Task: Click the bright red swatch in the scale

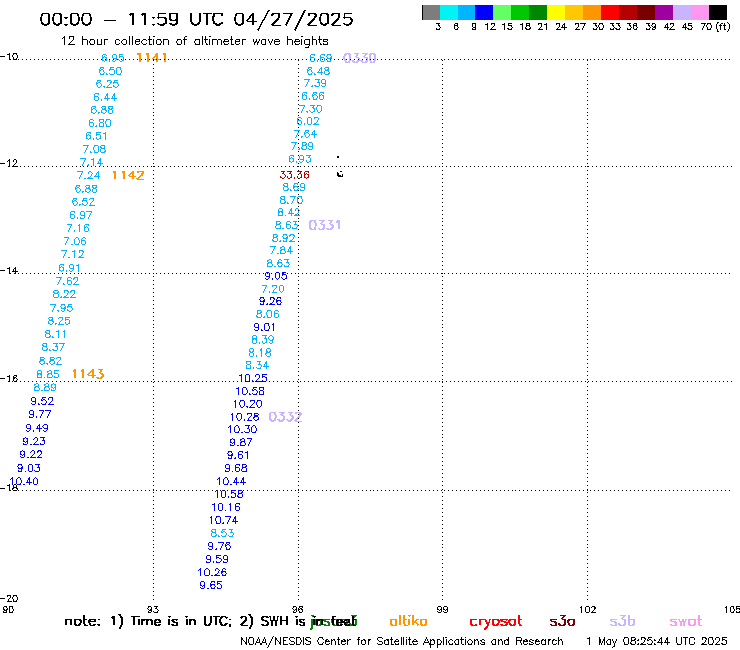Action: pyautogui.click(x=610, y=12)
